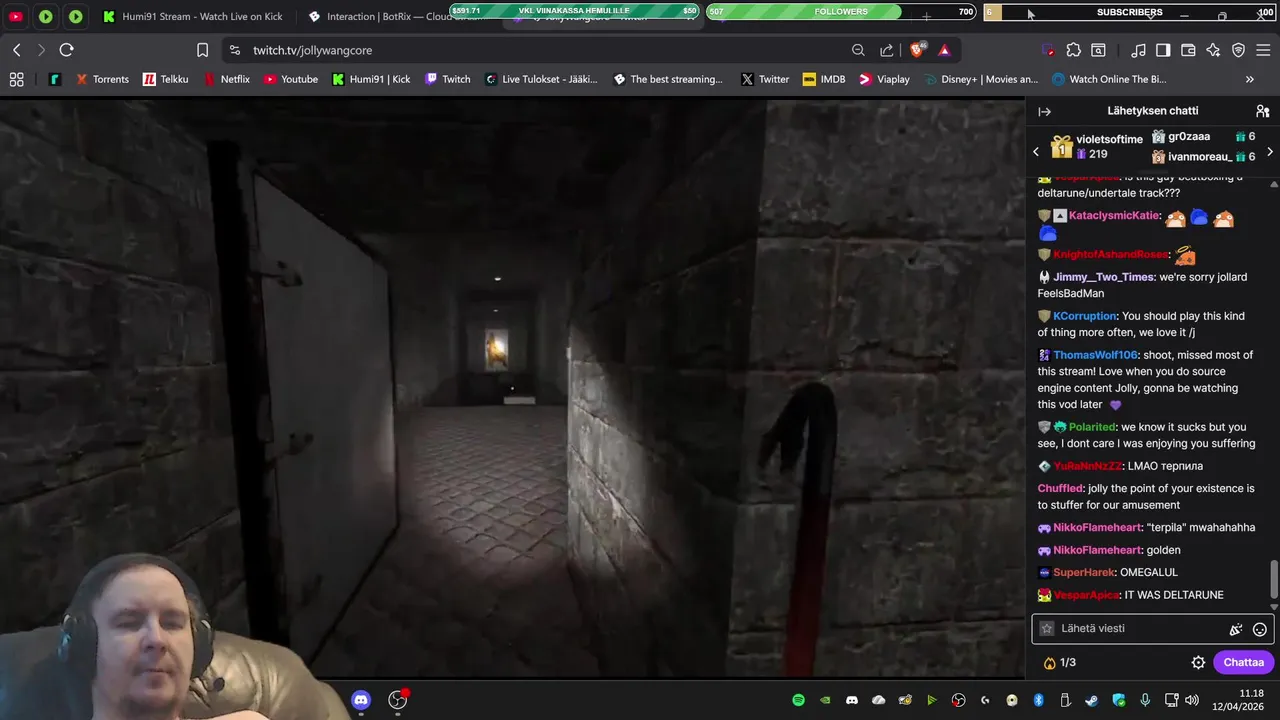Open the pinned YouTube tab
Image resolution: width=1280 pixels, height=720 pixels.
coord(16,16)
